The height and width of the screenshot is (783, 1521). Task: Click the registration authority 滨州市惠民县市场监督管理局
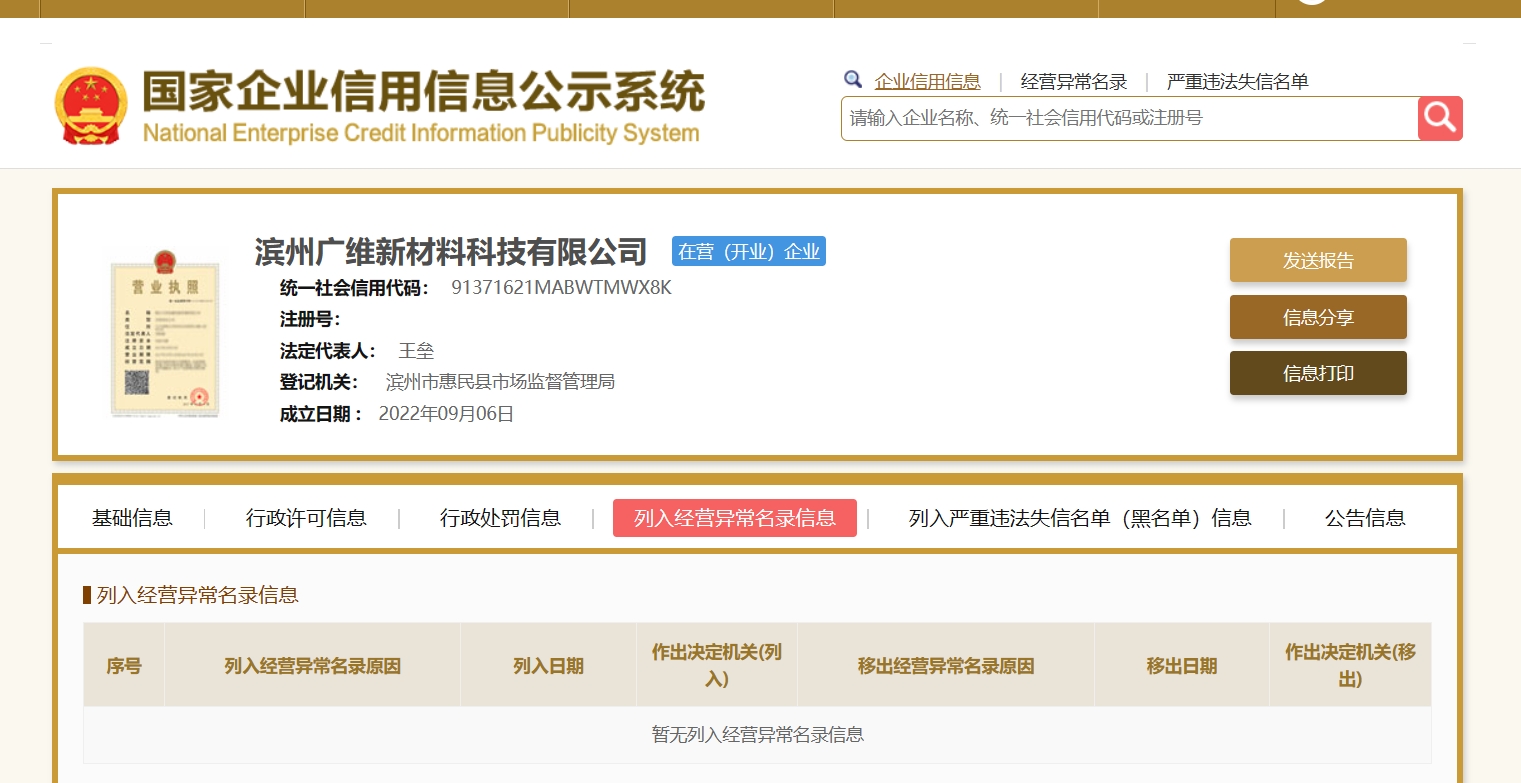[x=500, y=382]
